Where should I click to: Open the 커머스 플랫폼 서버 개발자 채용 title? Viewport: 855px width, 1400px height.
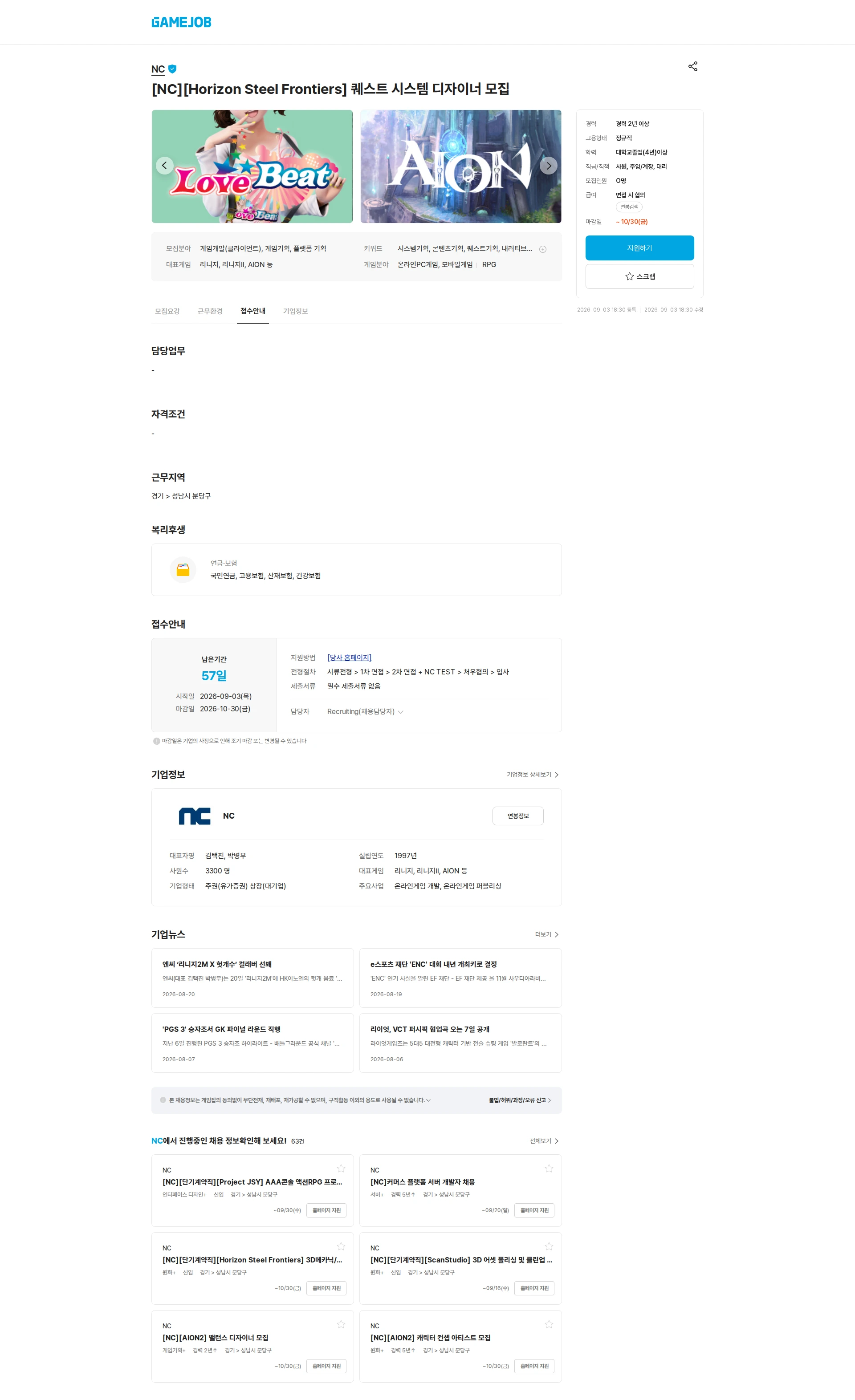[423, 1182]
